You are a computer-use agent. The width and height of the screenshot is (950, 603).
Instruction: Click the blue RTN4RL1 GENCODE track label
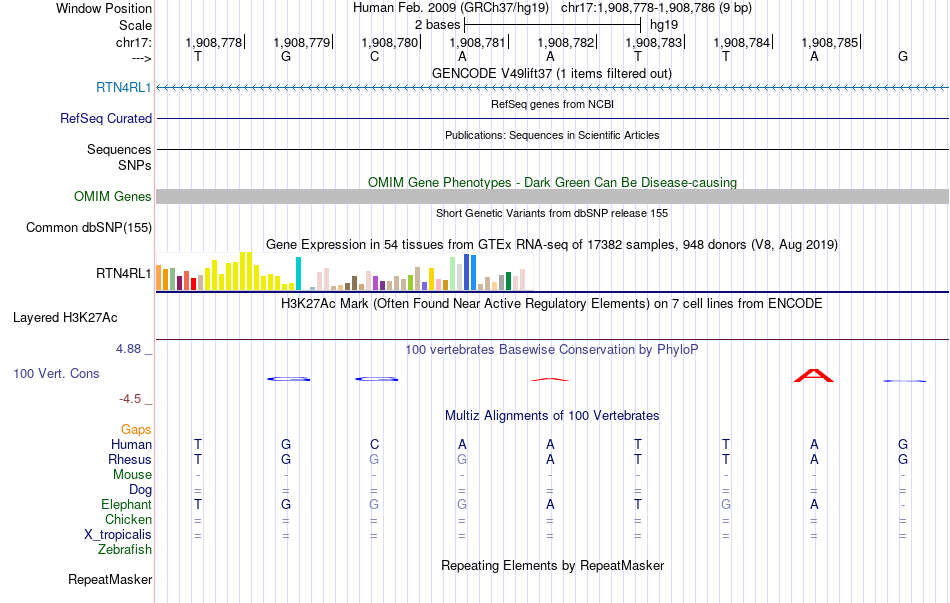click(124, 88)
